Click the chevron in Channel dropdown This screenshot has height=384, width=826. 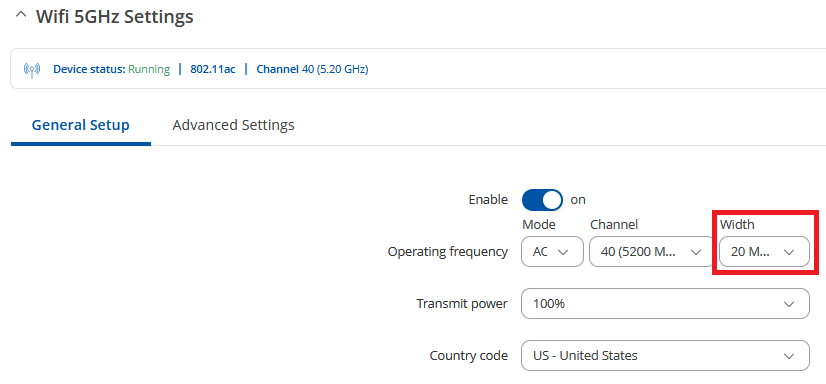point(695,252)
